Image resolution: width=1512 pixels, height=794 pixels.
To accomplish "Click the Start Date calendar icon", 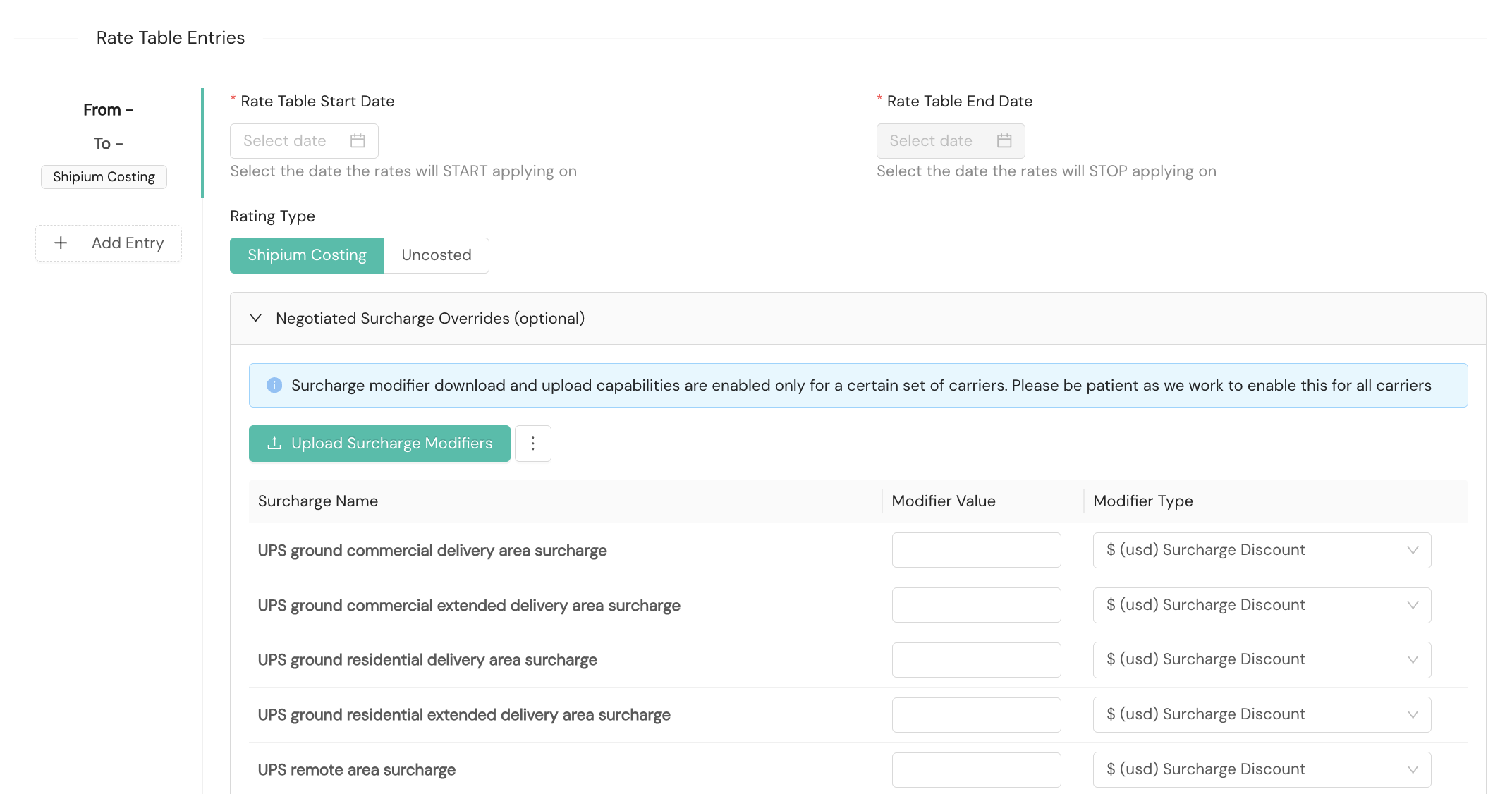I will coord(358,141).
